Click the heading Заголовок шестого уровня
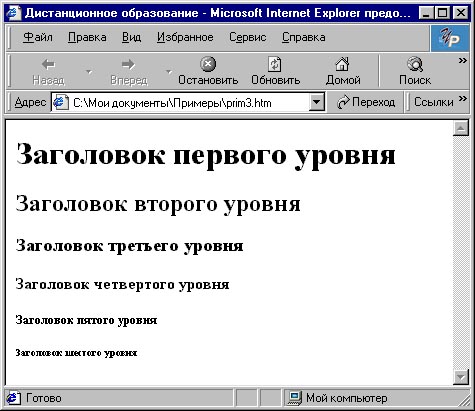This screenshot has width=475, height=411. 76,353
